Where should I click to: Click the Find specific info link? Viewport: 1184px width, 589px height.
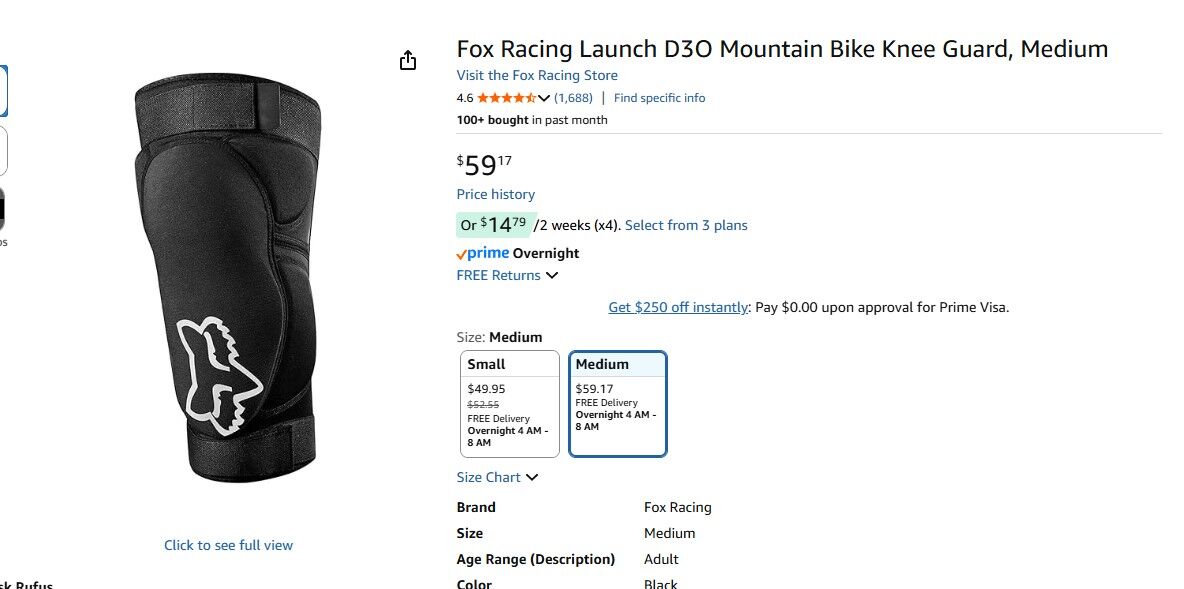[x=659, y=98]
